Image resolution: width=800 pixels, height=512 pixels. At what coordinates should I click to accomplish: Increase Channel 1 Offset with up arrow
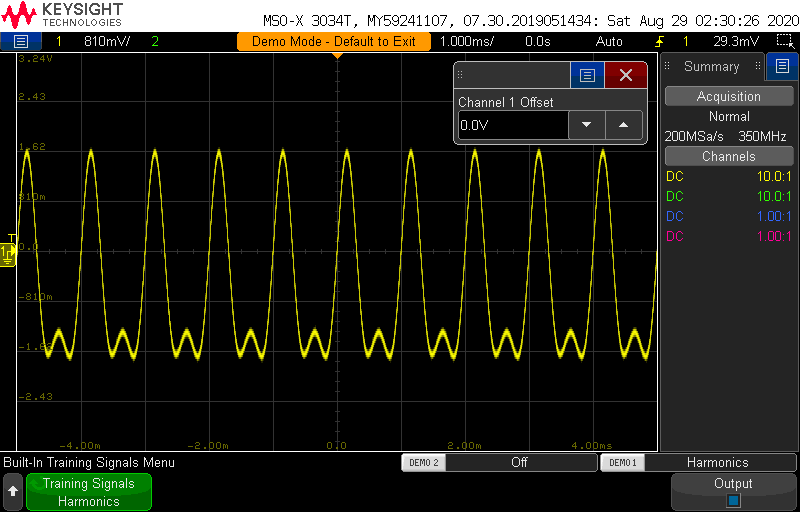(x=624, y=125)
